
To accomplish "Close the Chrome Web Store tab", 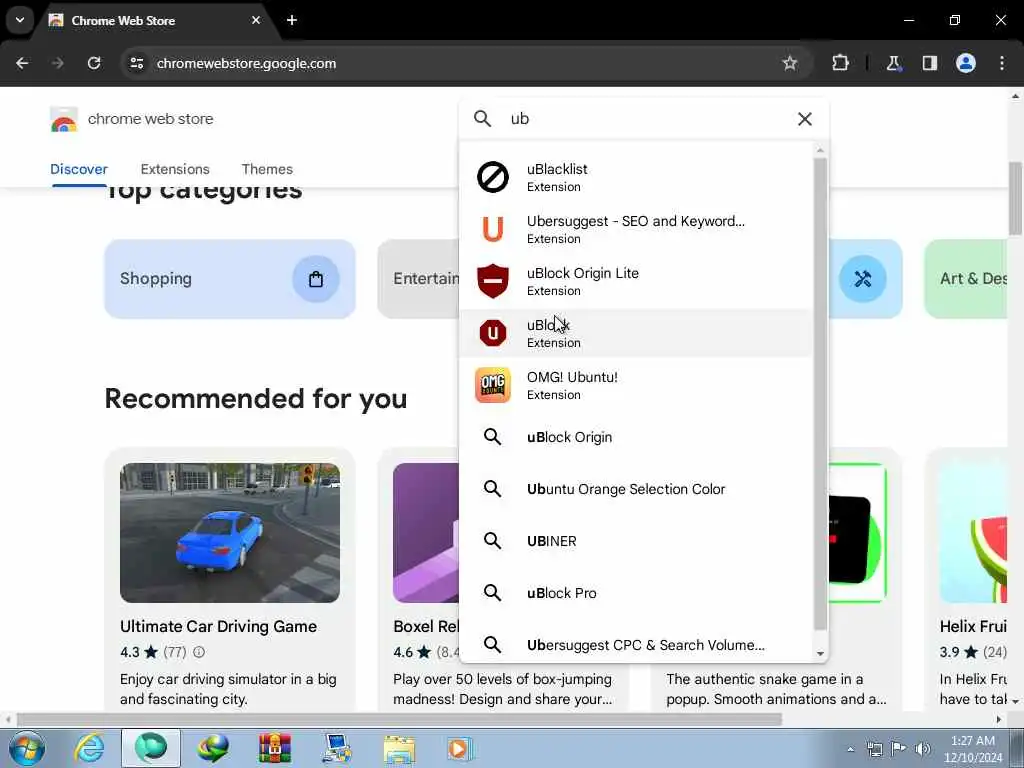I will [x=256, y=20].
